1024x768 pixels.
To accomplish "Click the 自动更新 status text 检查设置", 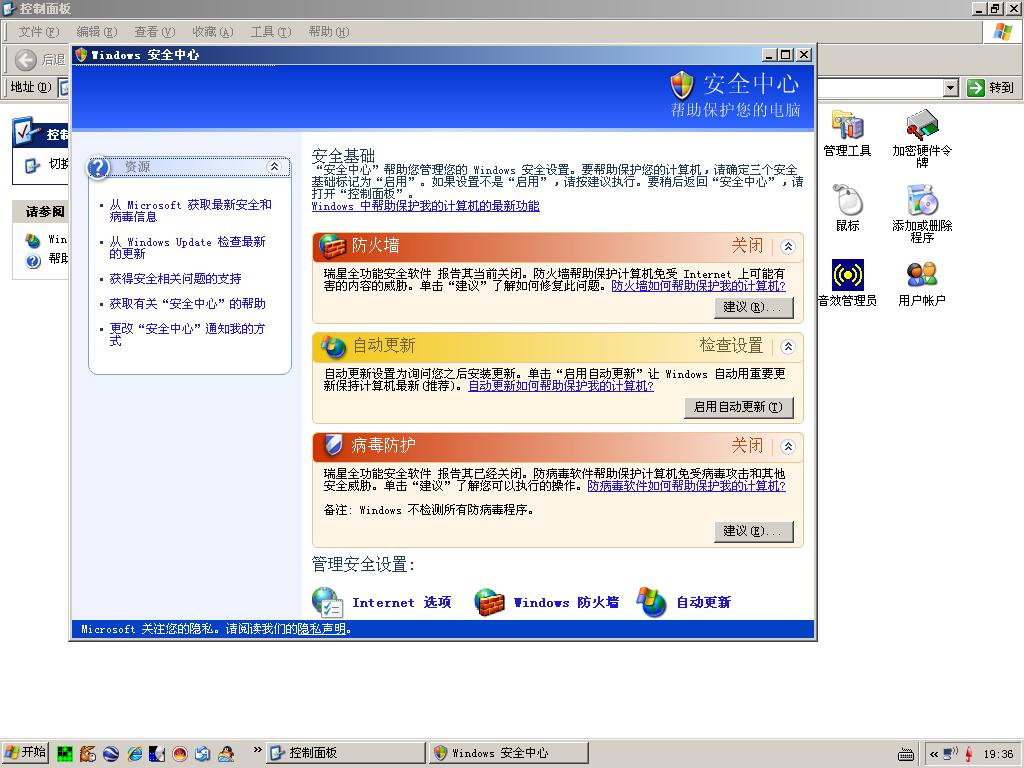I will tap(731, 345).
